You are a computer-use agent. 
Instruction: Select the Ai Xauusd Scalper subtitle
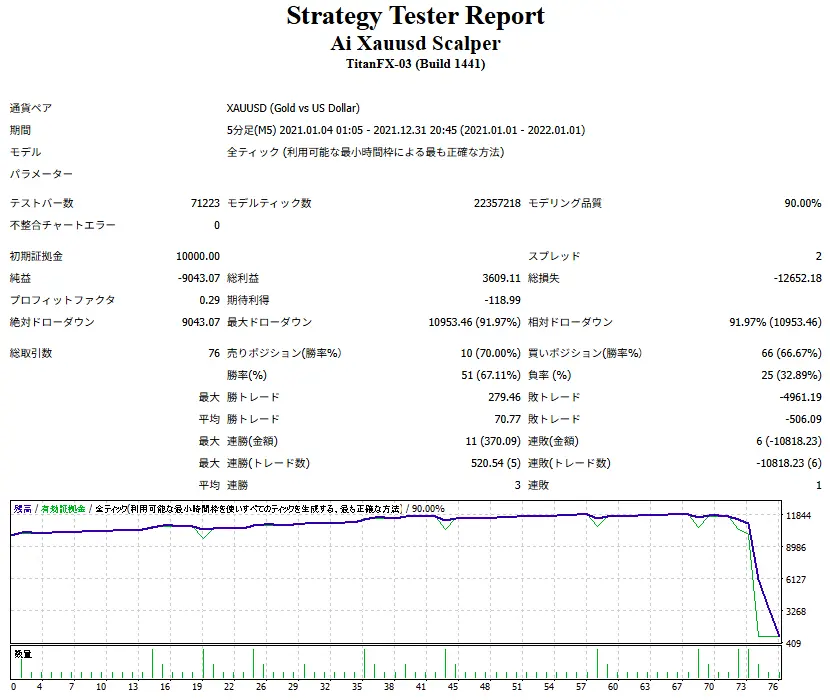[415, 43]
